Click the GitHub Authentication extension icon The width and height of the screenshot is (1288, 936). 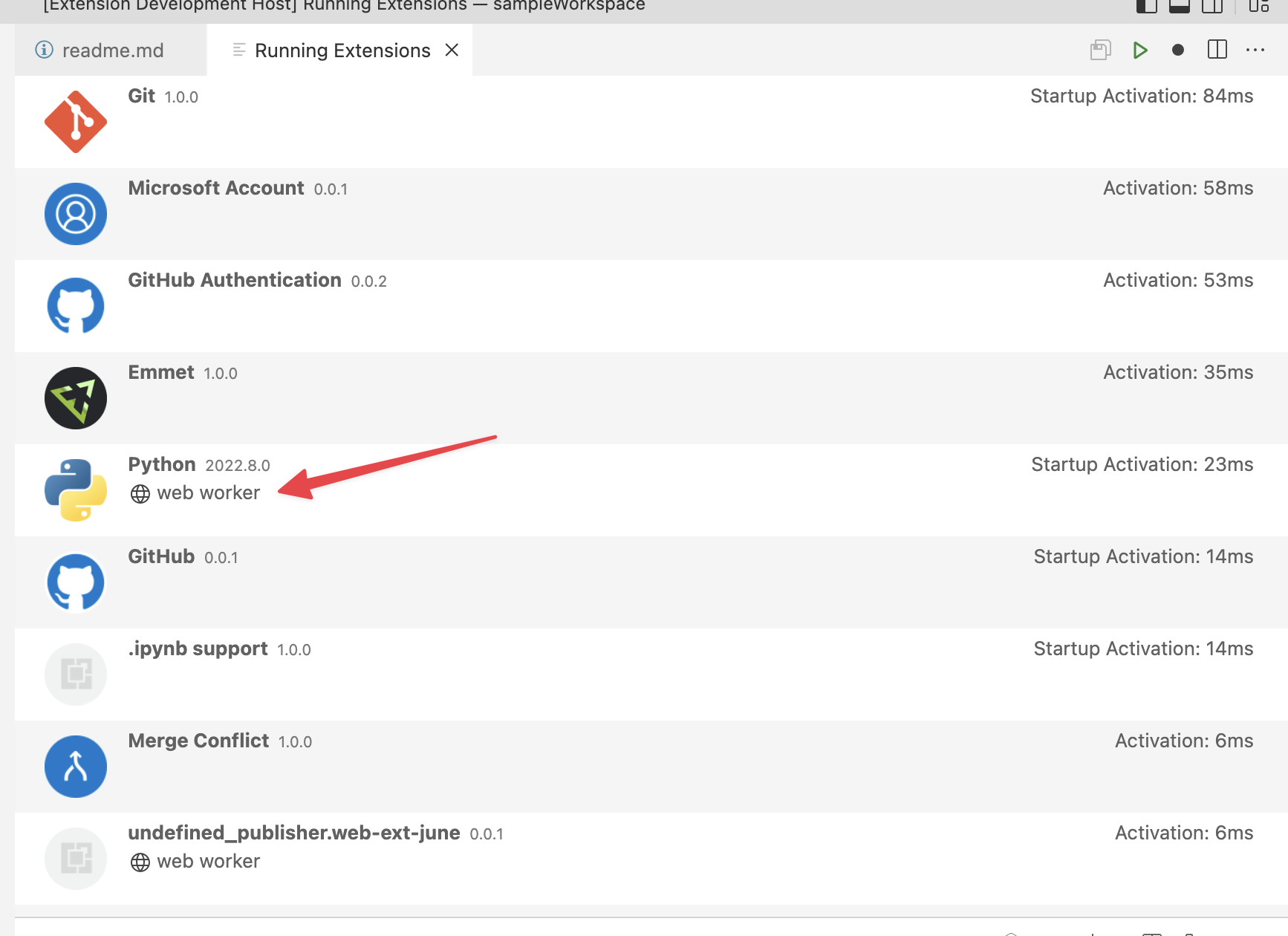(x=75, y=305)
